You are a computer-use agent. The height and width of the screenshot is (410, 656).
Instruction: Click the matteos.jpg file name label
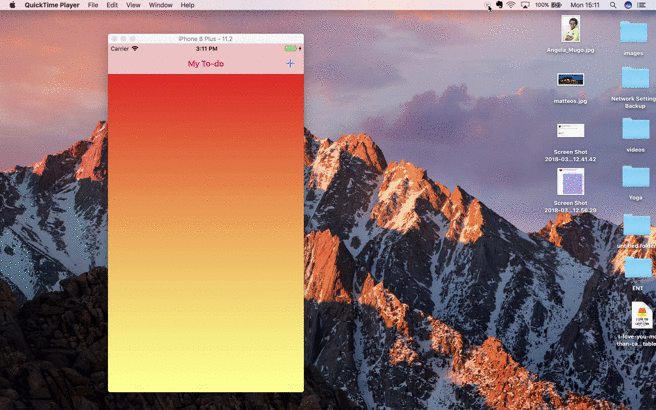tap(570, 101)
